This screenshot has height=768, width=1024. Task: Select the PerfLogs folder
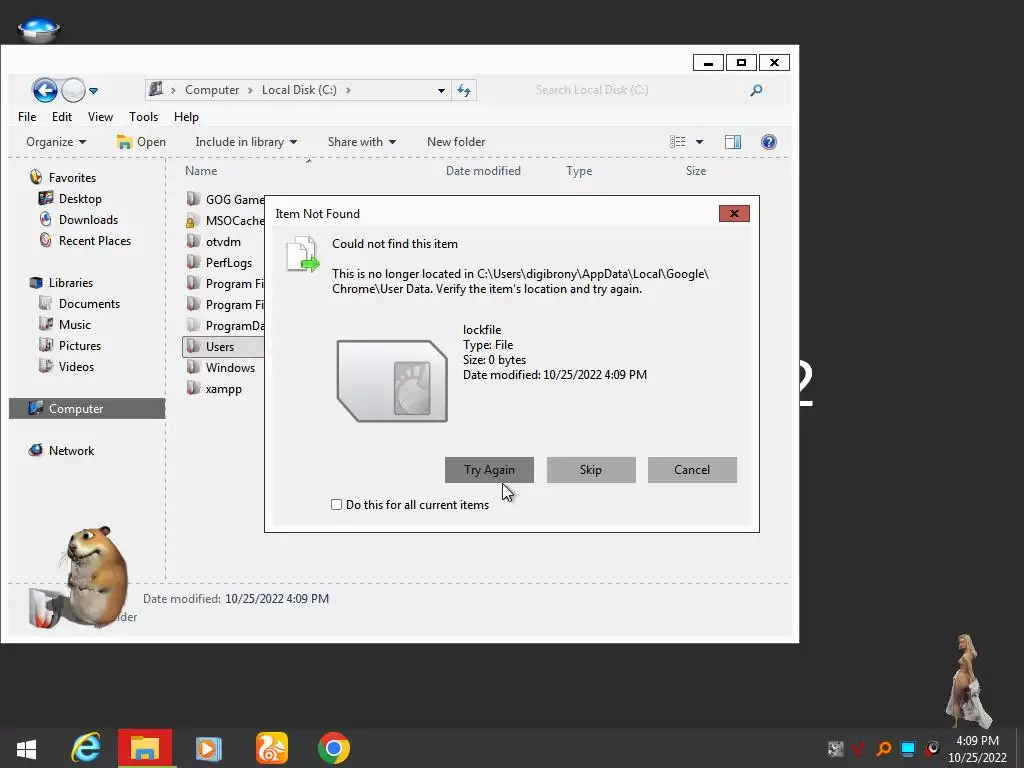tap(219, 263)
